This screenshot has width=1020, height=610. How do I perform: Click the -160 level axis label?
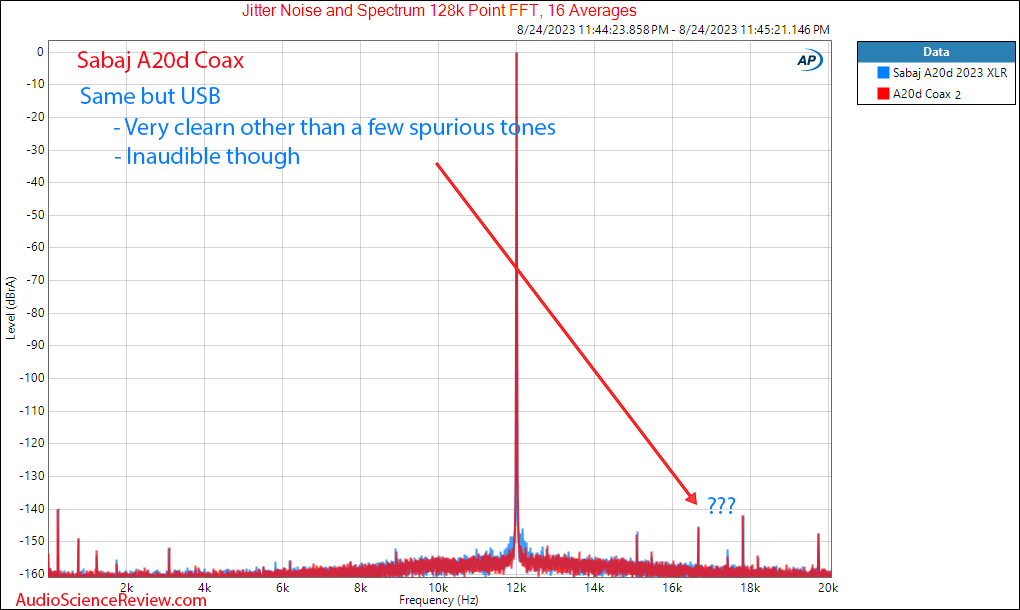point(33,574)
